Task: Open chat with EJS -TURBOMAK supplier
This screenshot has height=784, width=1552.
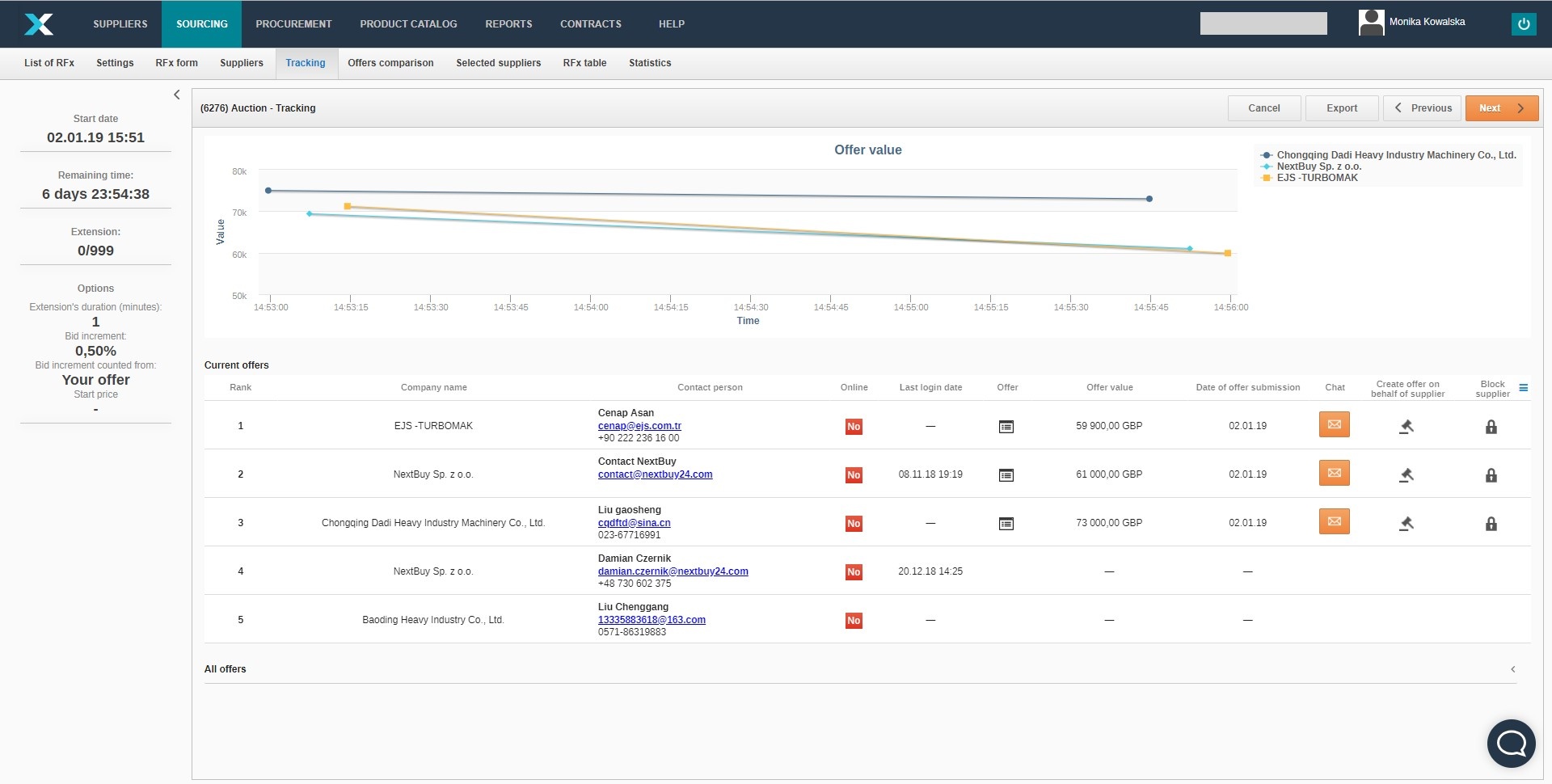Action: point(1334,424)
